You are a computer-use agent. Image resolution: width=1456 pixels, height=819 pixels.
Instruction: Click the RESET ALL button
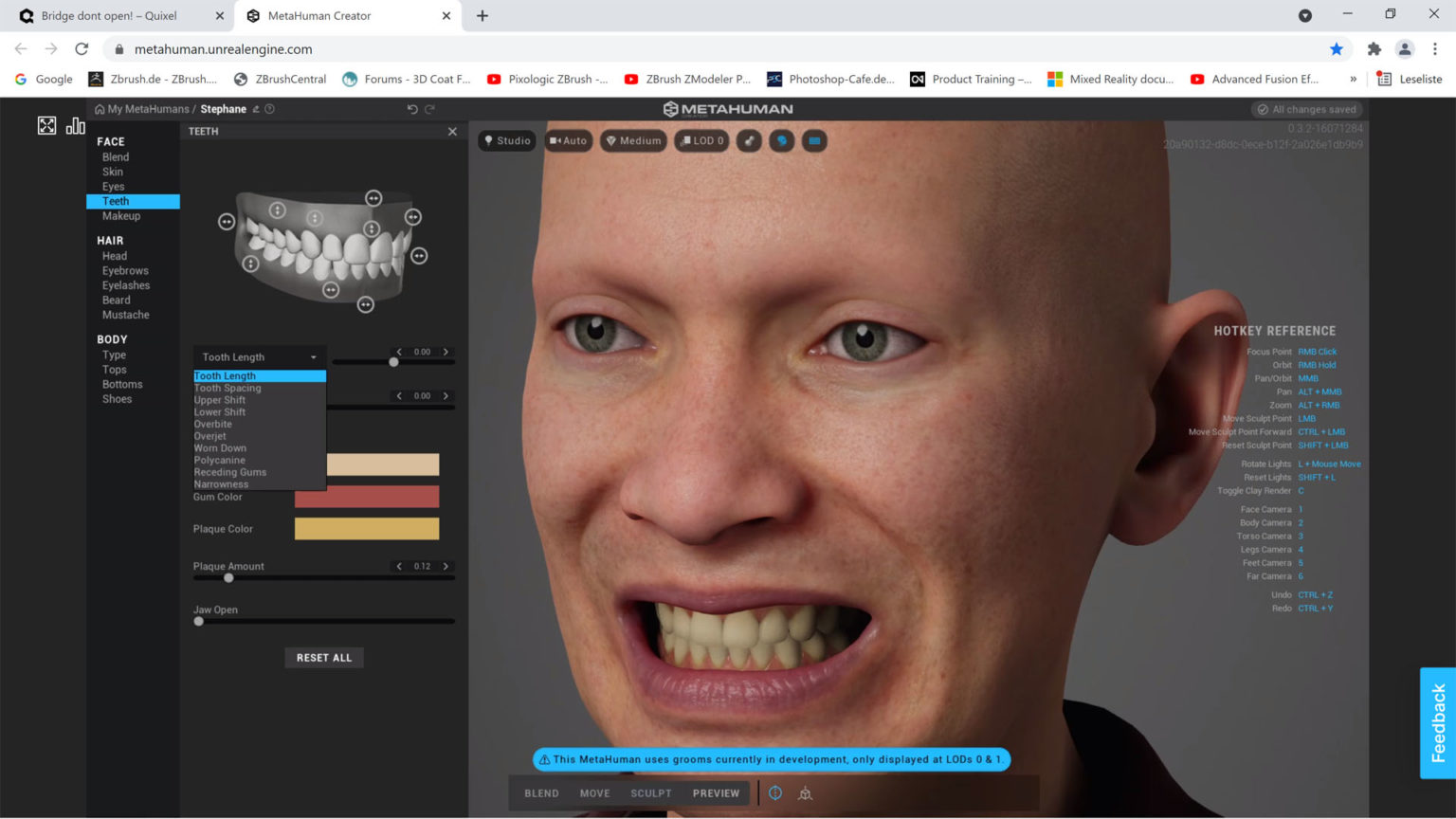(324, 657)
